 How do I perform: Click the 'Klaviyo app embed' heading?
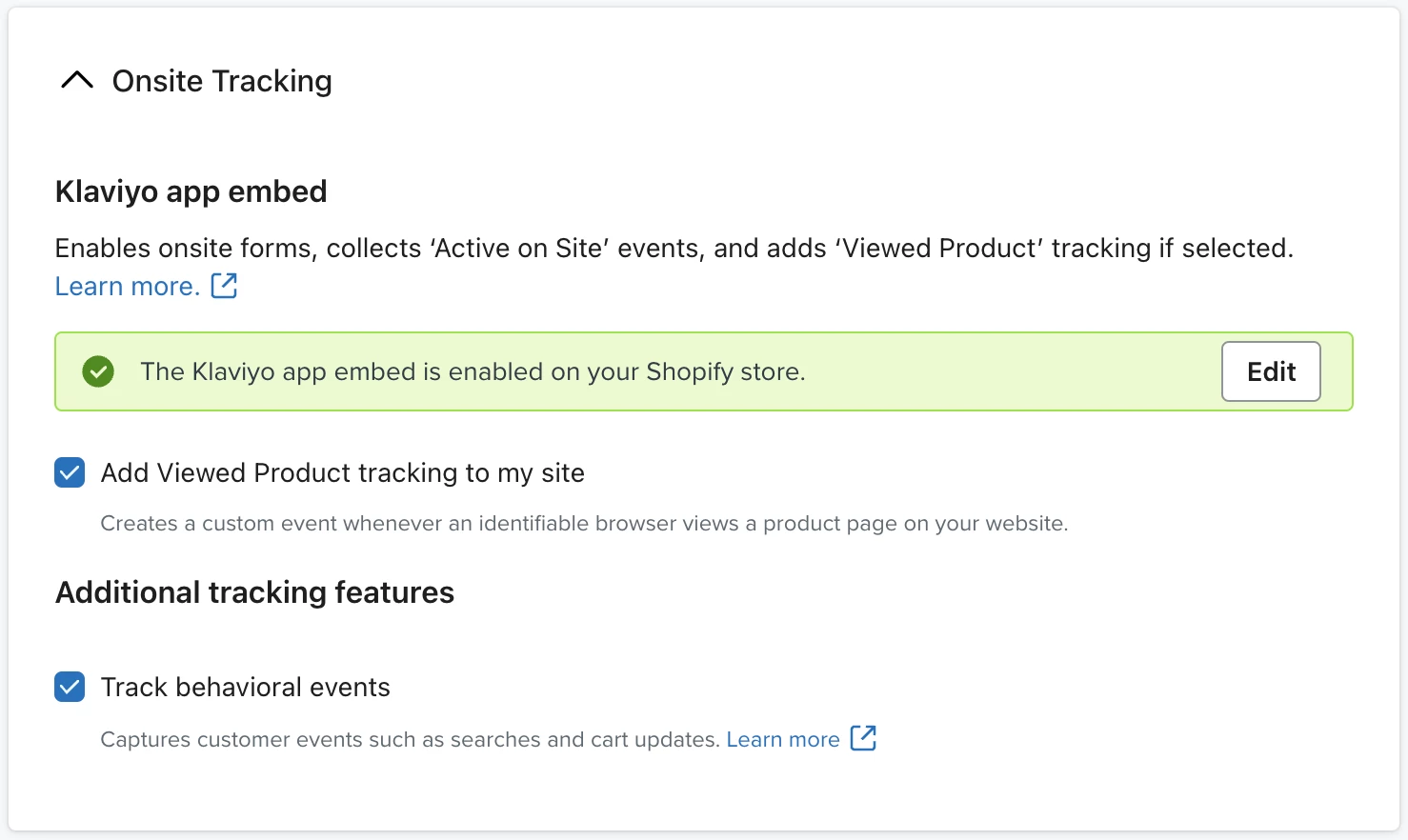[x=191, y=191]
